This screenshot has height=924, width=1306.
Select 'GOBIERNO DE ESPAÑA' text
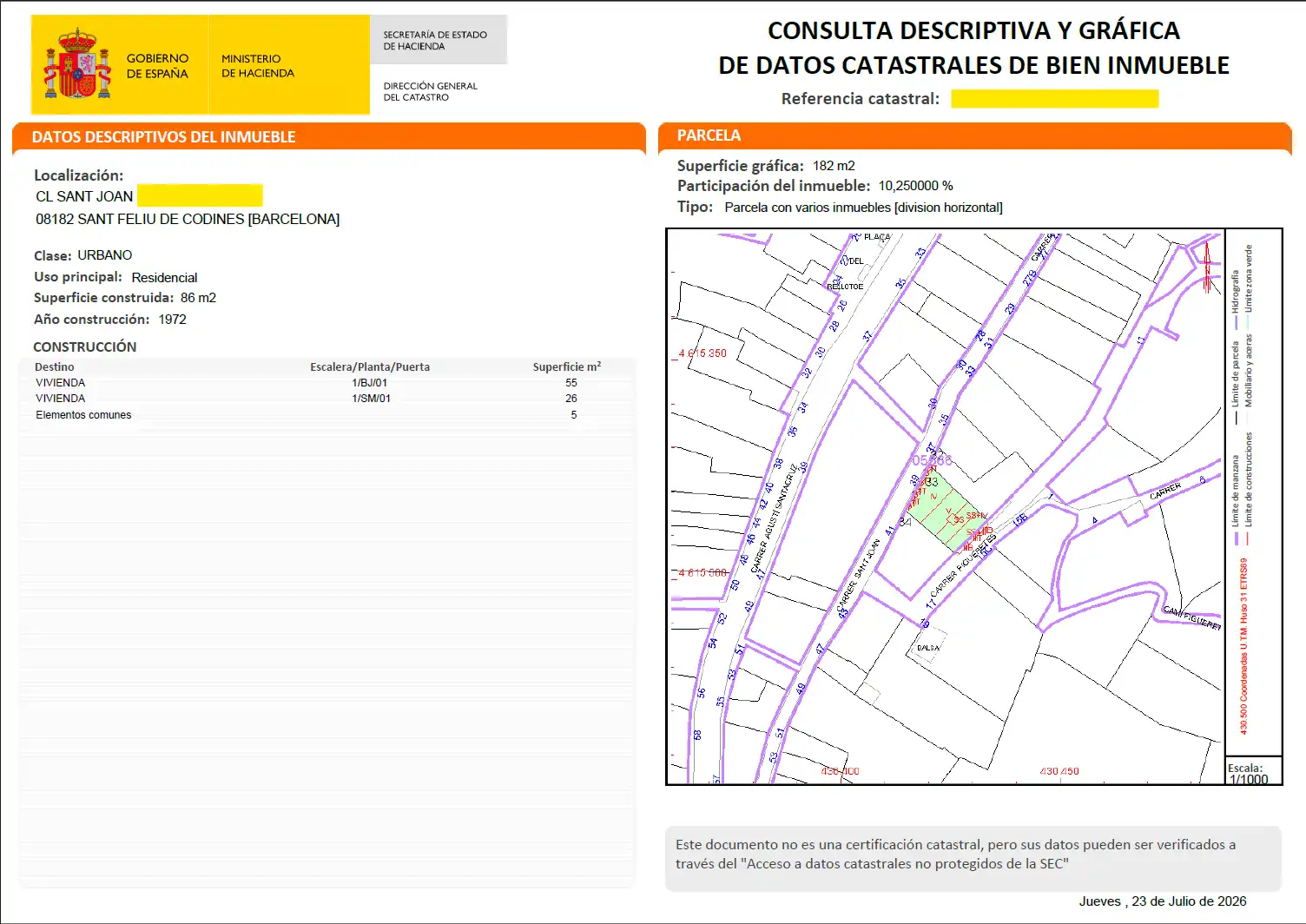(x=157, y=66)
